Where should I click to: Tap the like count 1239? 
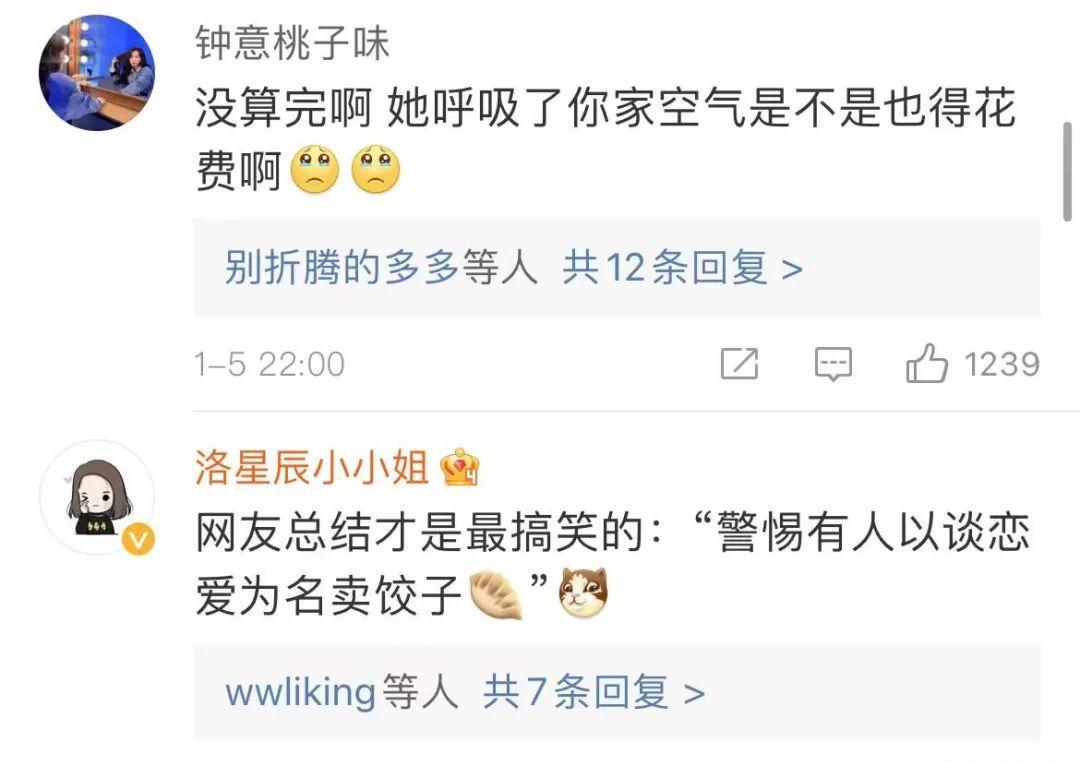[x=1001, y=364]
